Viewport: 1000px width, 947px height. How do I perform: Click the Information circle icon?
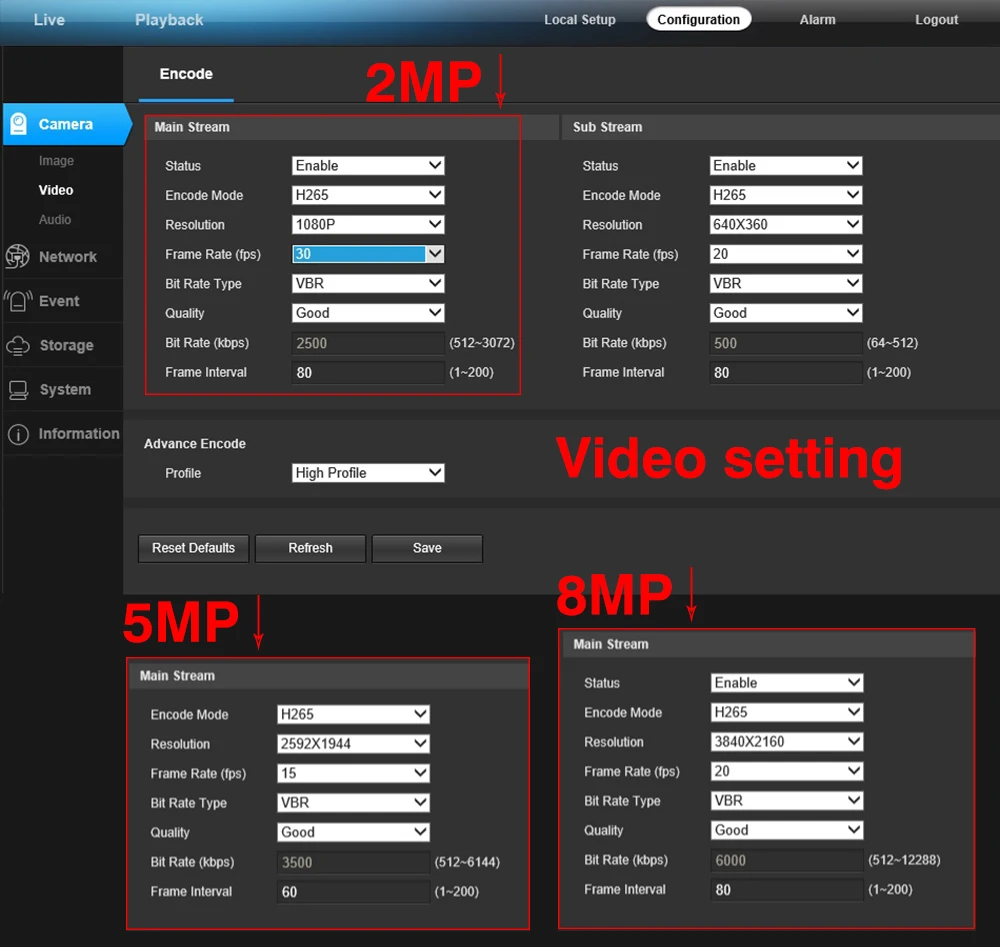pos(18,434)
